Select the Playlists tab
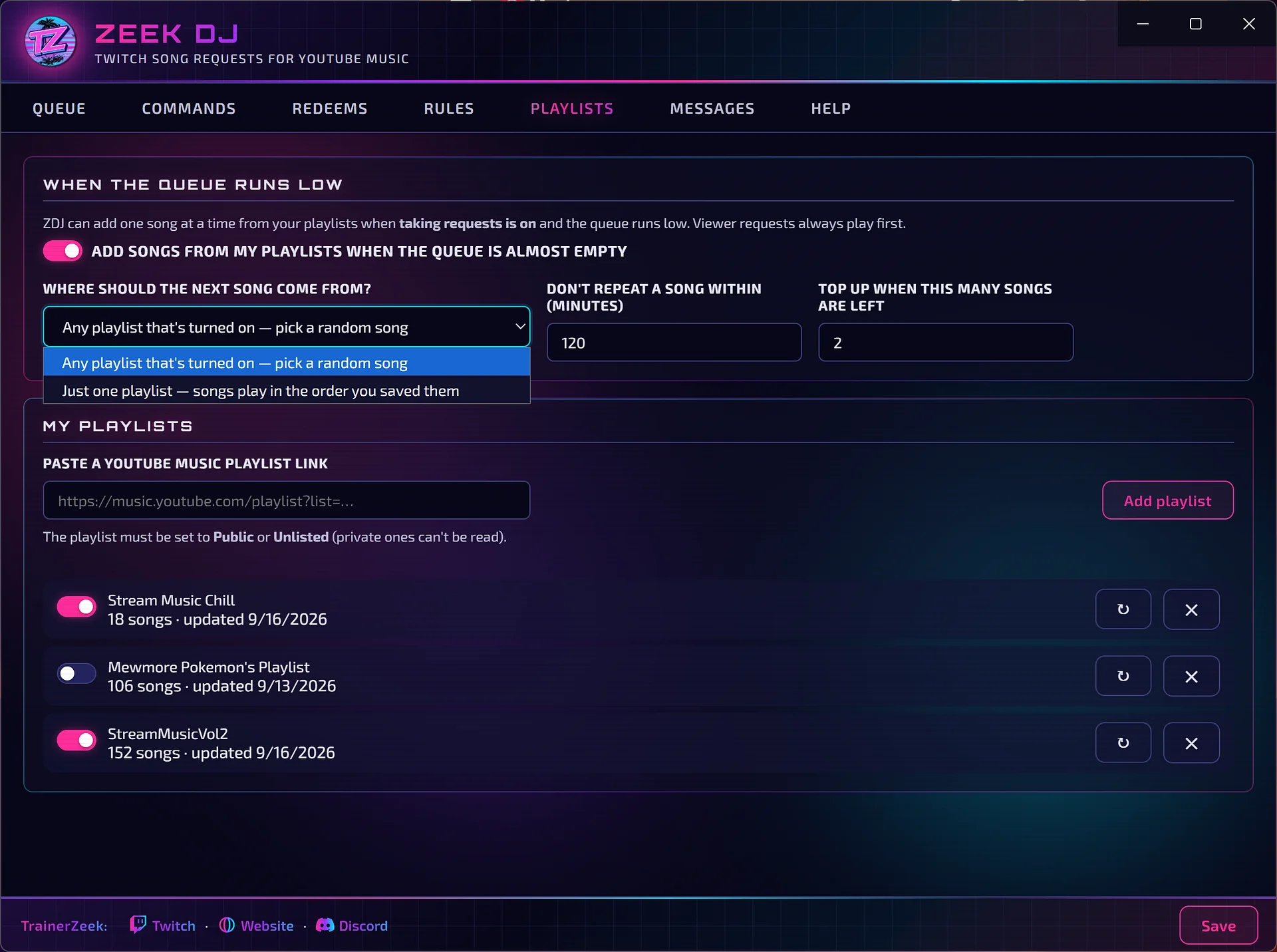Image resolution: width=1277 pixels, height=952 pixels. point(572,108)
